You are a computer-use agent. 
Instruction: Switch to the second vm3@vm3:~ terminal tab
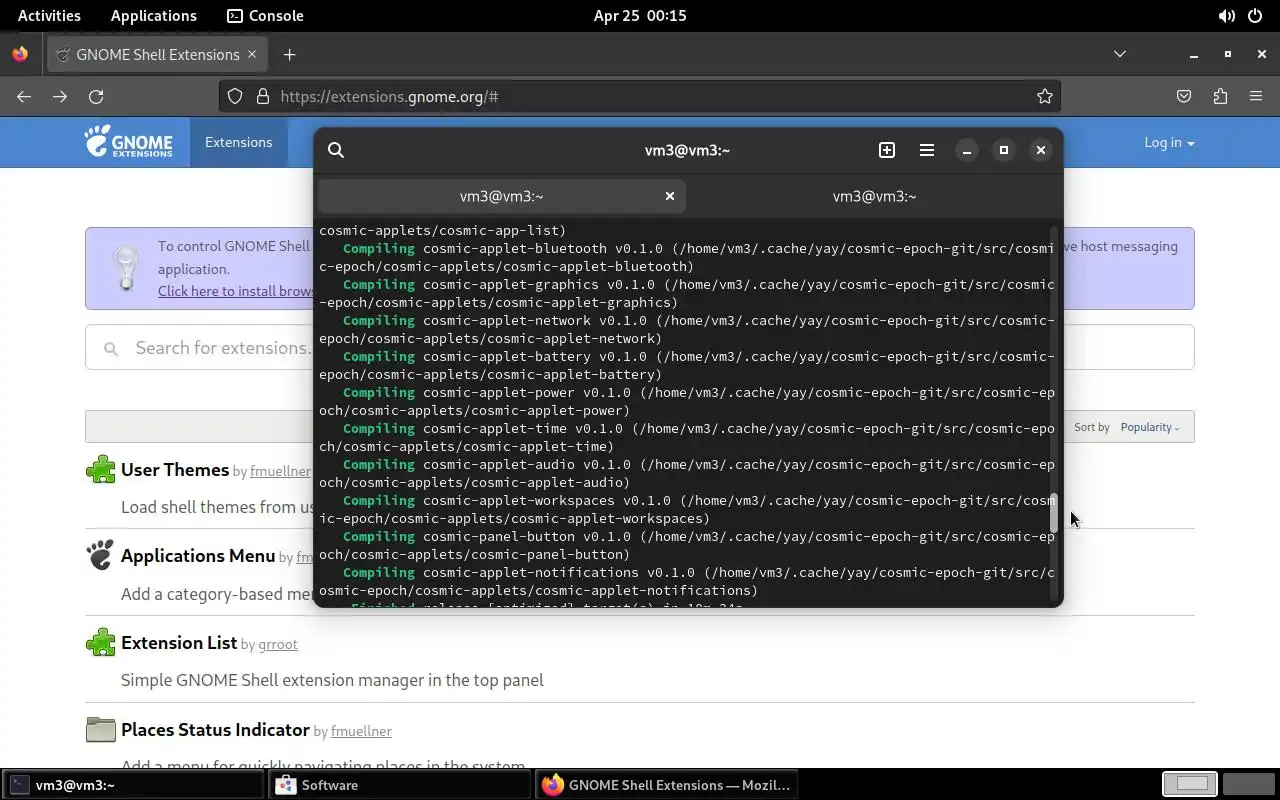point(875,196)
